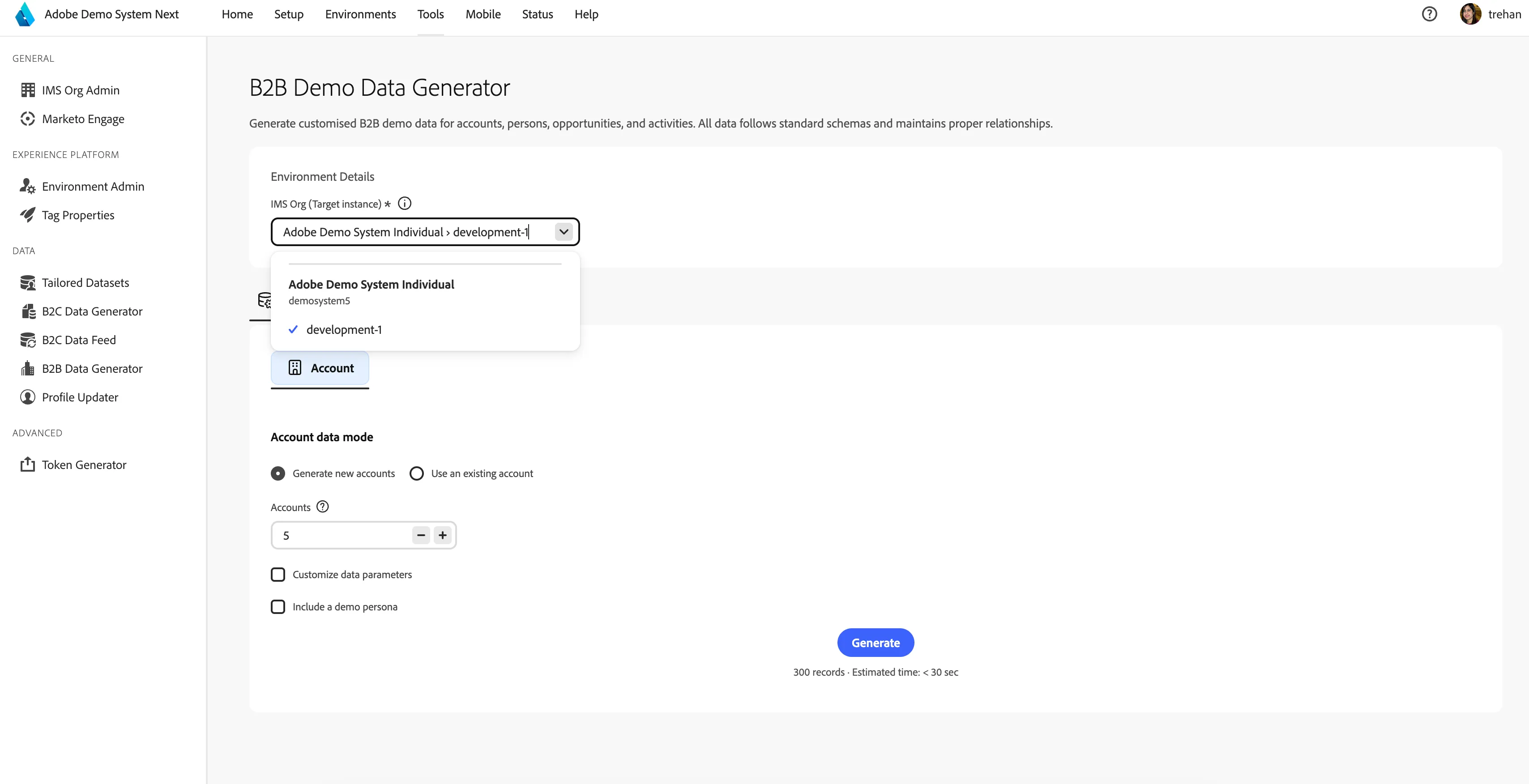Go to Environments in top navigation
1529x784 pixels.
[360, 14]
